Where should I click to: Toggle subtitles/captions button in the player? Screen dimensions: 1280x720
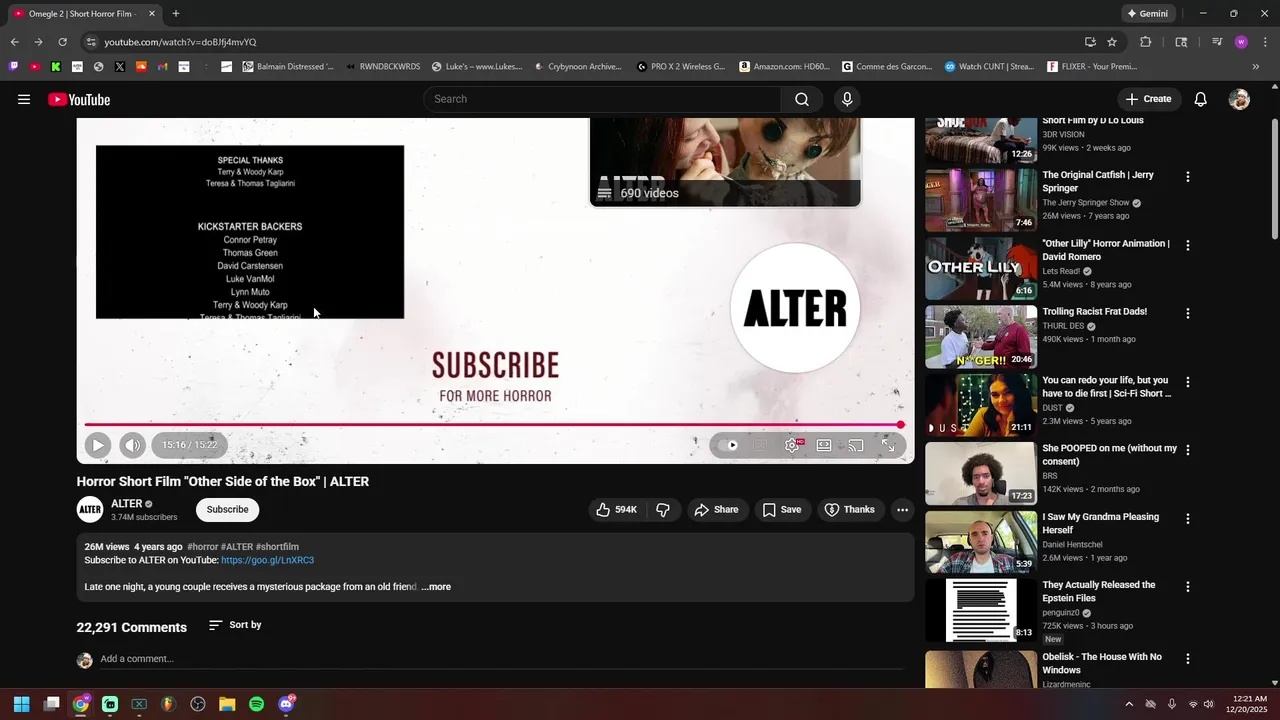point(760,445)
